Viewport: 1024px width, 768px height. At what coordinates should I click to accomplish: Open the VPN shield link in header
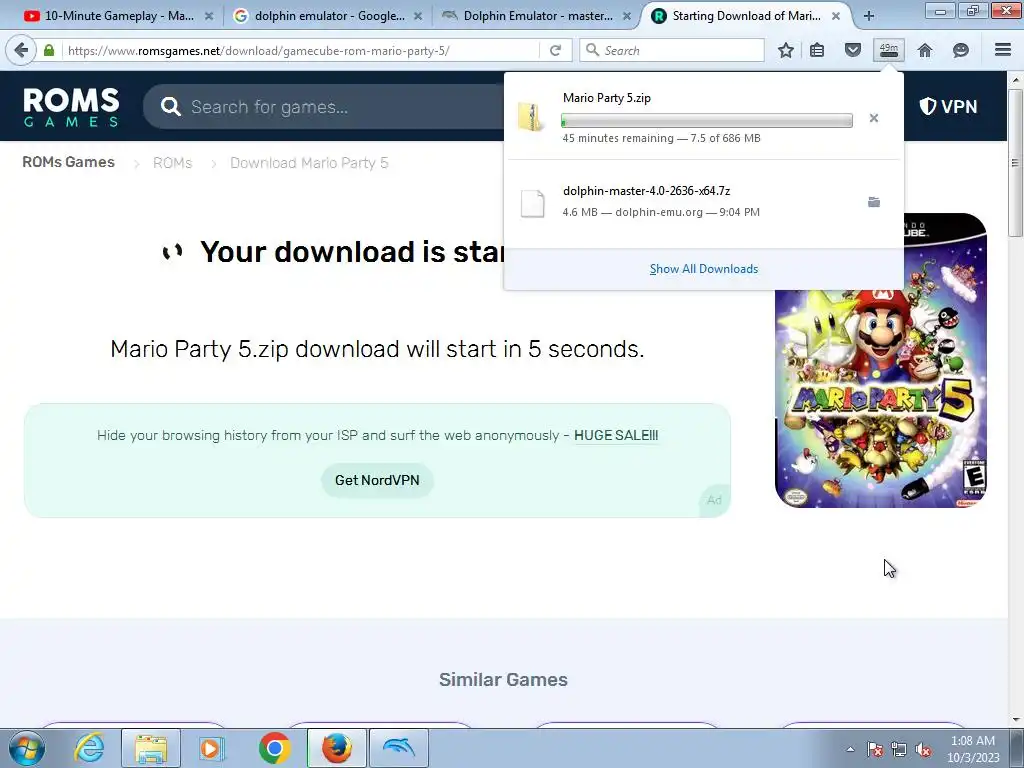(x=948, y=106)
